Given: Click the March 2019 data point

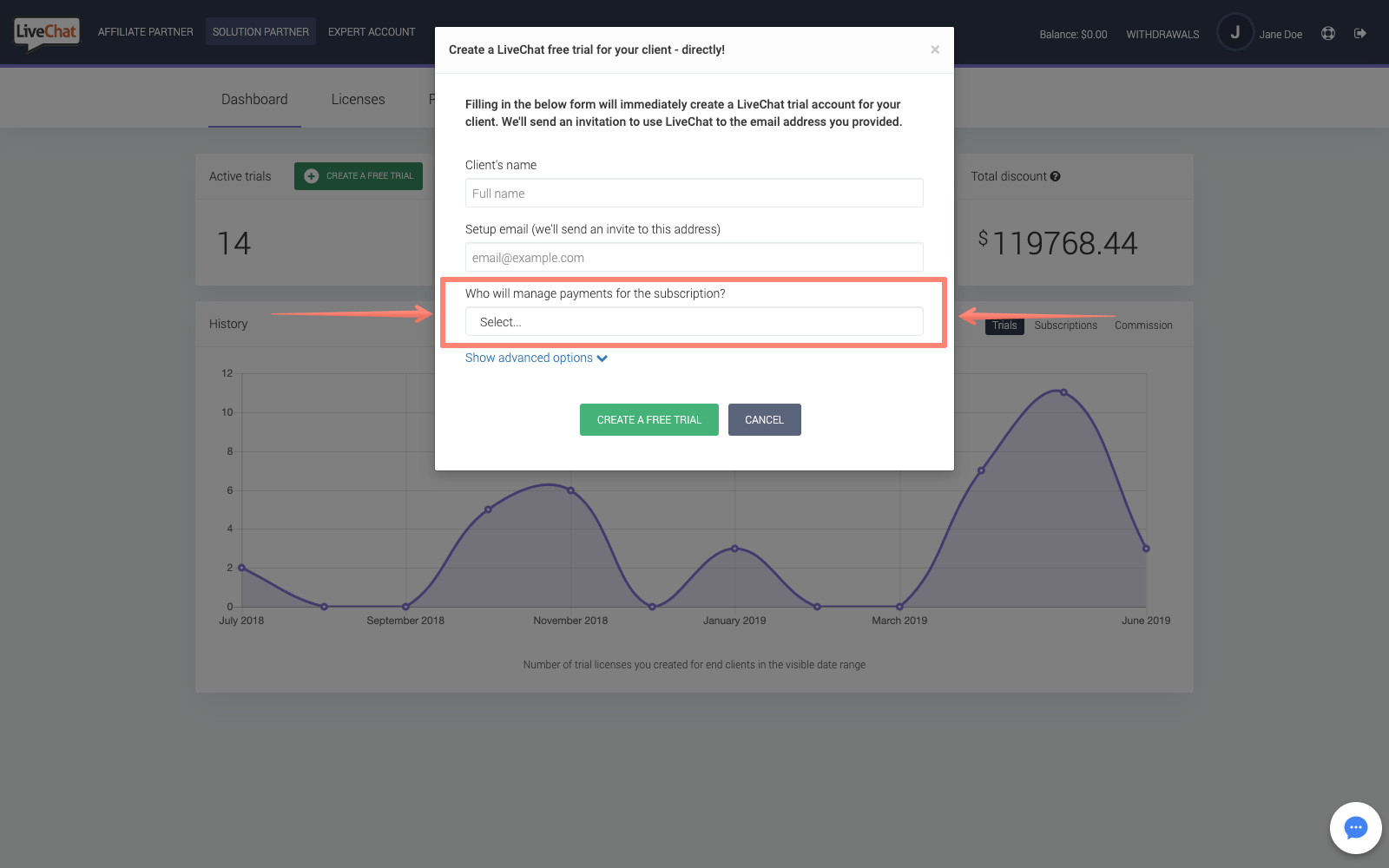Looking at the screenshot, I should click(x=899, y=607).
